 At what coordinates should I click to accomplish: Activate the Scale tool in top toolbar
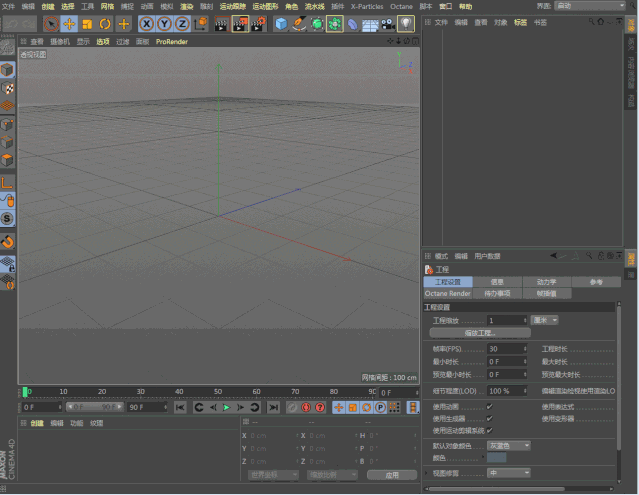[87, 24]
